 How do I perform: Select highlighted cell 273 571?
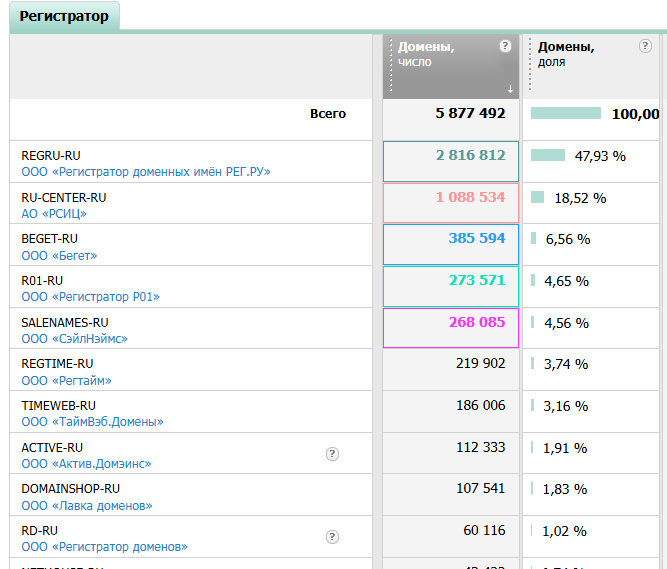tap(451, 286)
